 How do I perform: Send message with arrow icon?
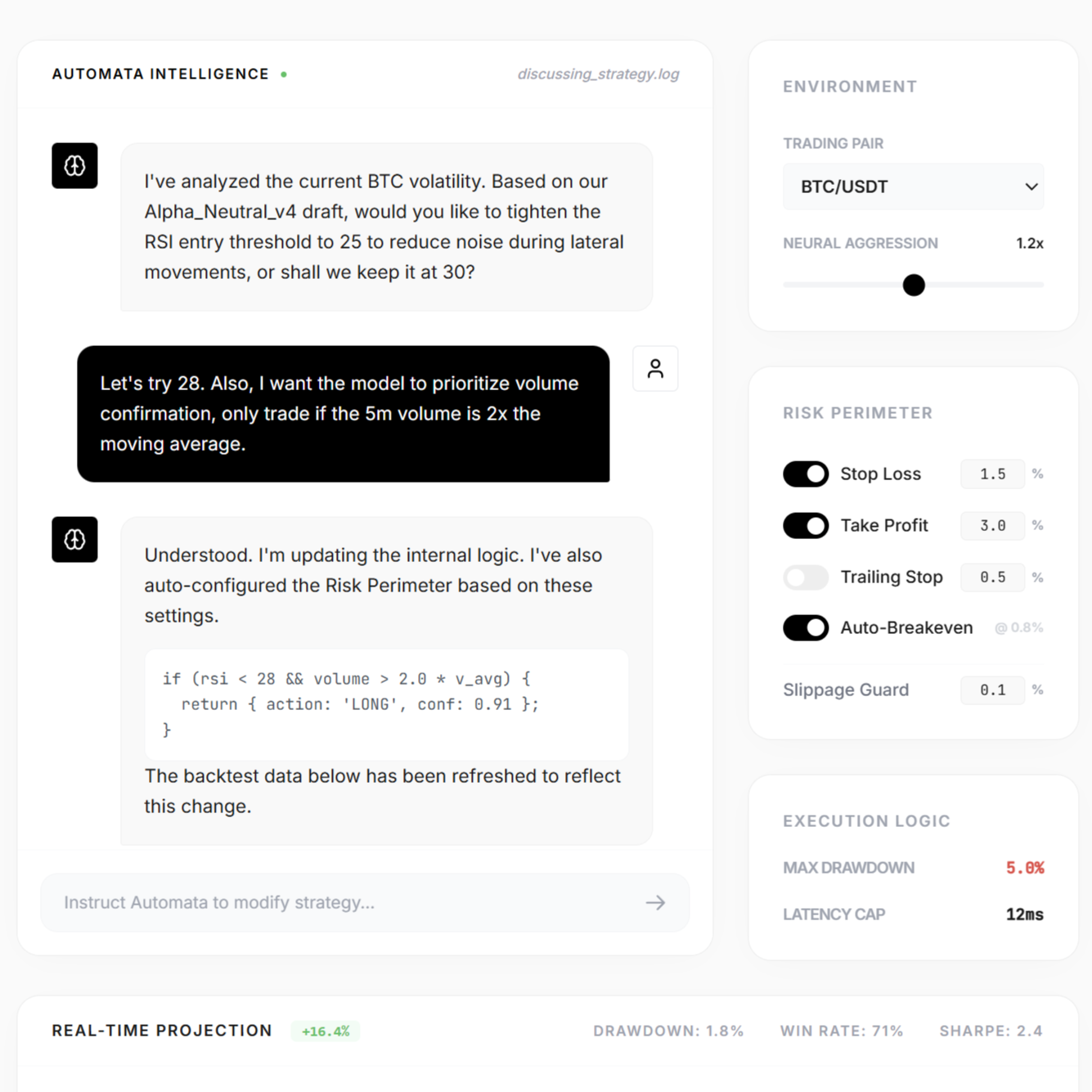[x=655, y=903]
